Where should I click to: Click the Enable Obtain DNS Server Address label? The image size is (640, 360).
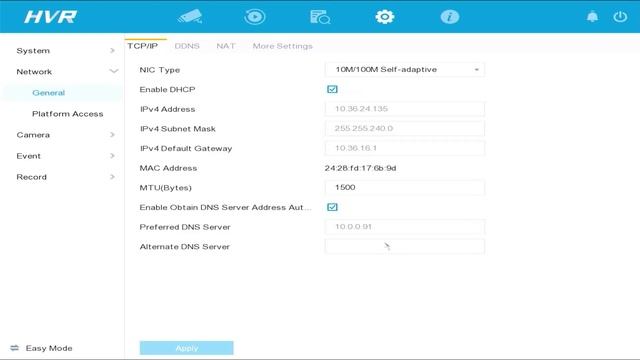pyautogui.click(x=225, y=207)
